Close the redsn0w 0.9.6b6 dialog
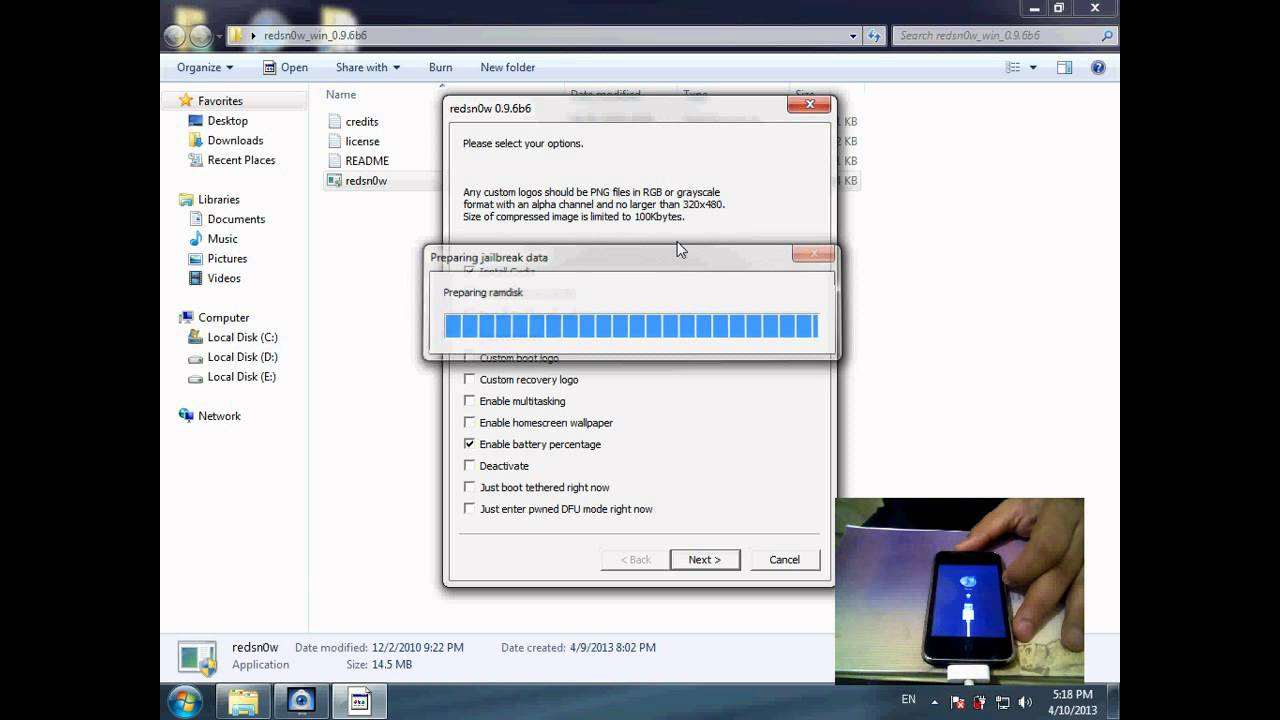The image size is (1280, 720). point(809,105)
